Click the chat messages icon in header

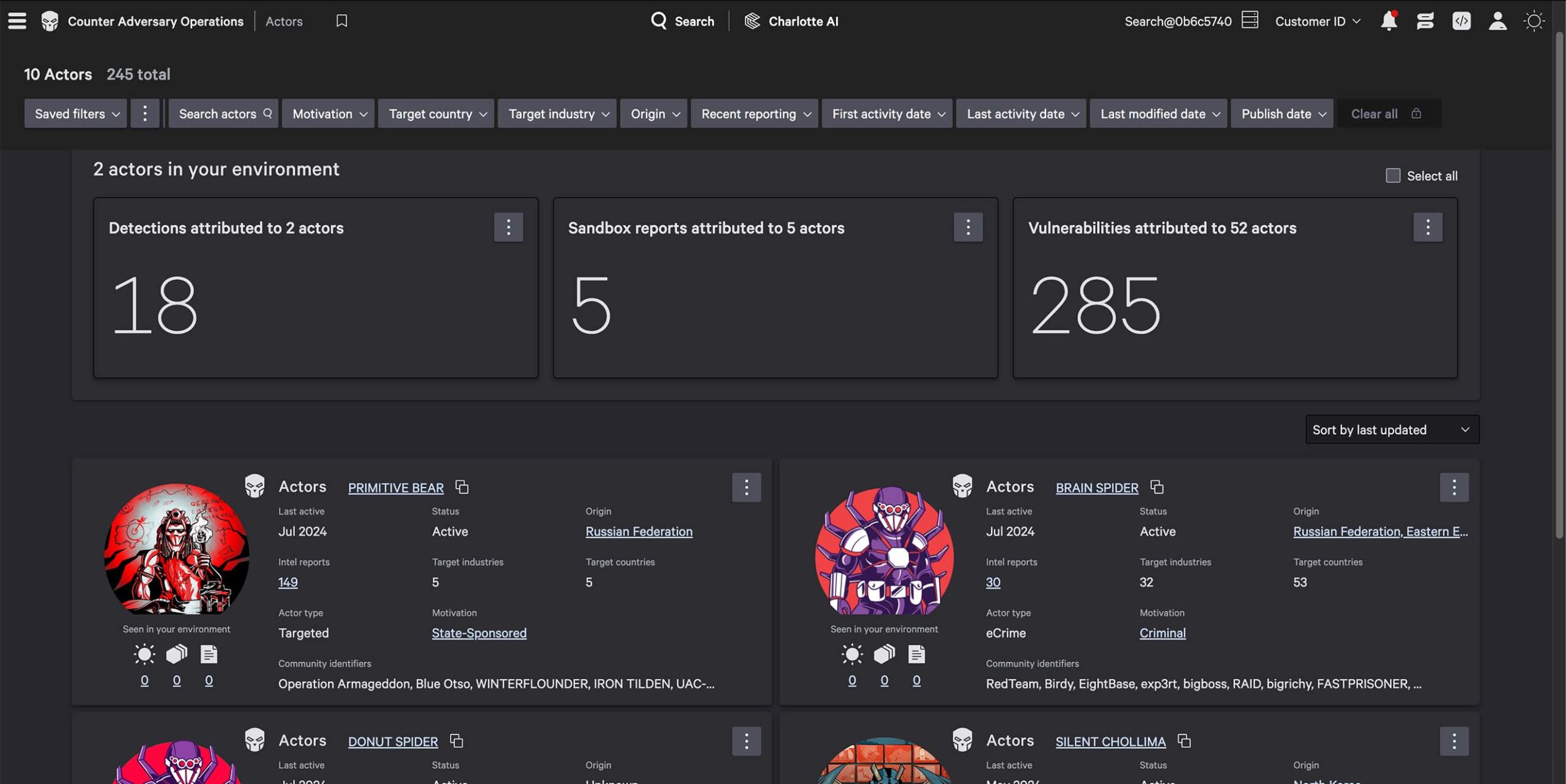1425,21
